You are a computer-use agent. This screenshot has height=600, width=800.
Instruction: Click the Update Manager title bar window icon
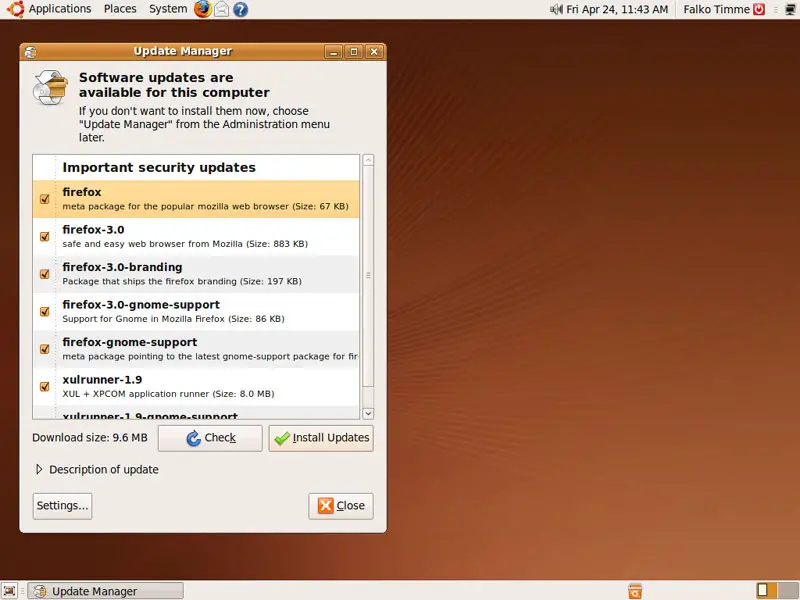click(x=31, y=52)
